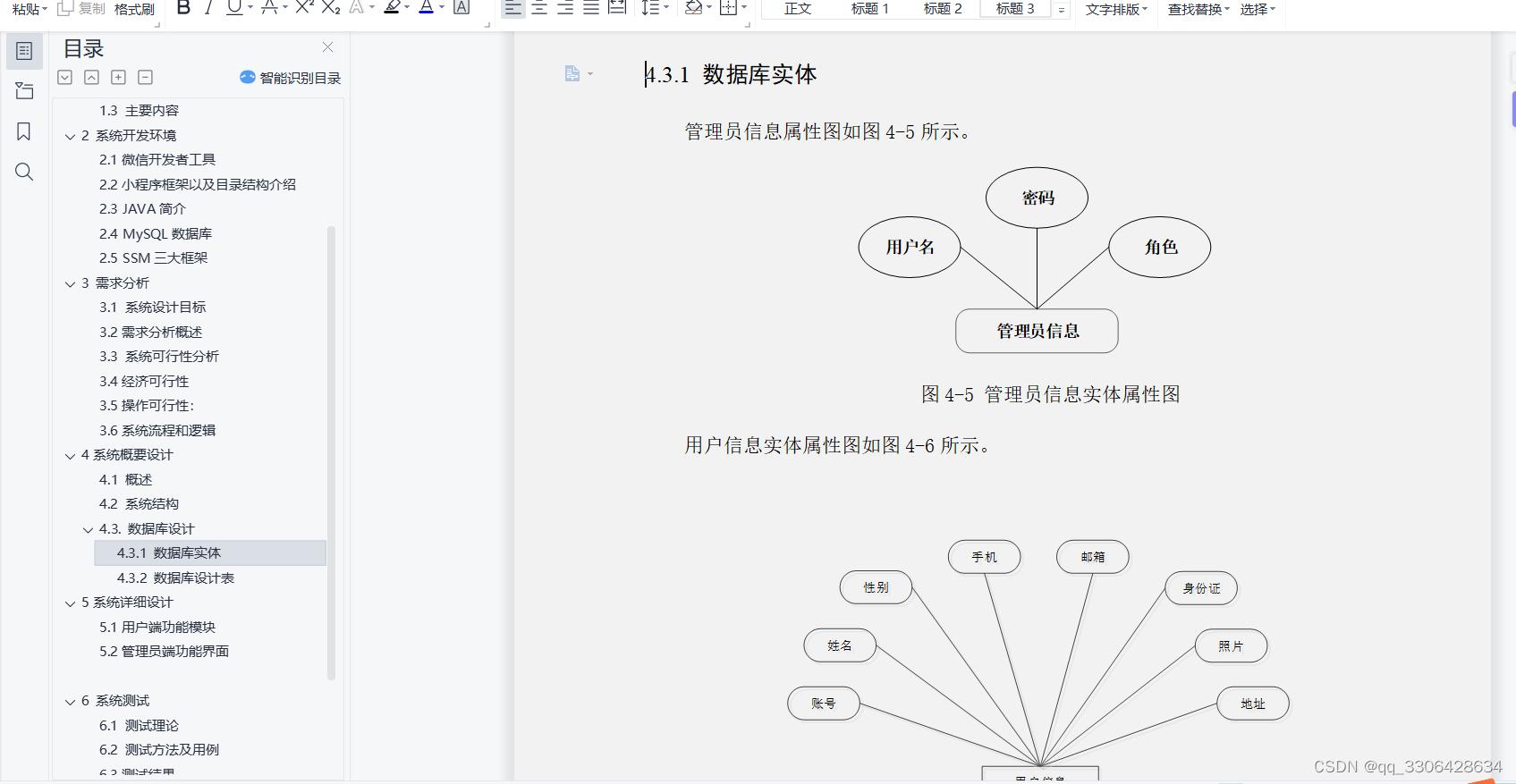Click the 格式刷 format painter button
Viewport: 1516px width, 784px height.
pos(134,9)
